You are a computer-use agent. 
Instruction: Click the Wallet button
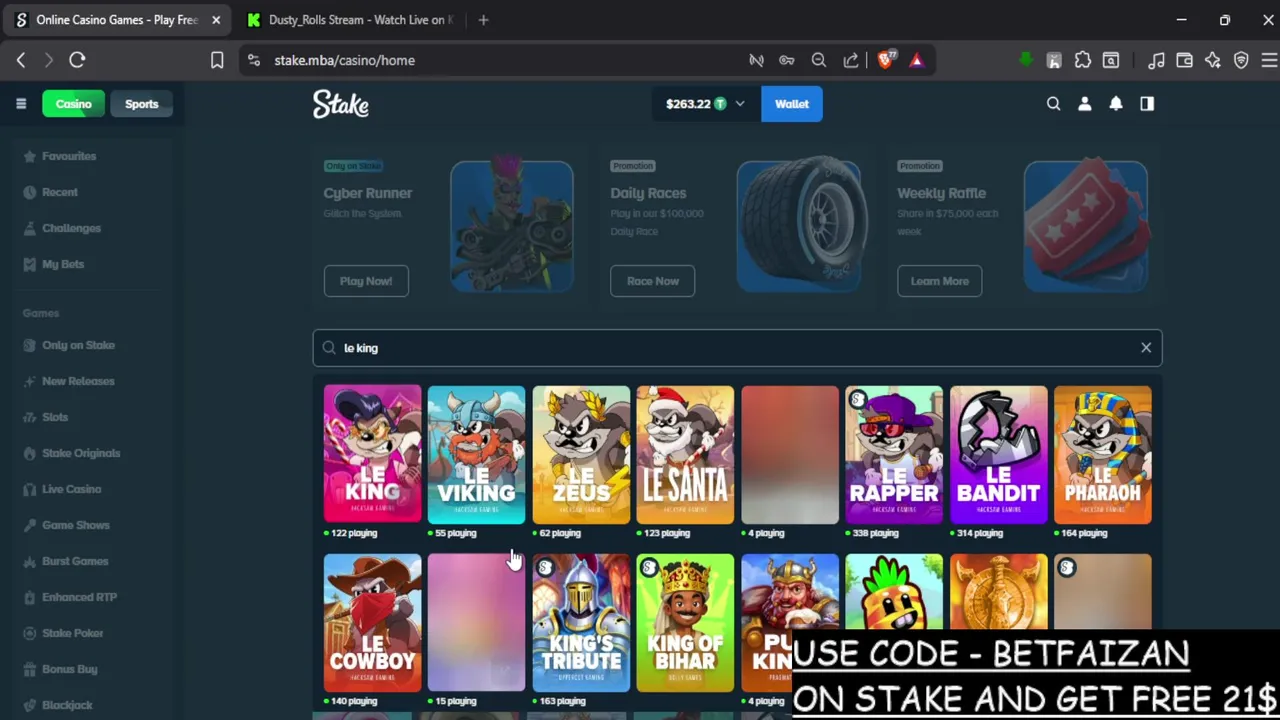pyautogui.click(x=792, y=104)
